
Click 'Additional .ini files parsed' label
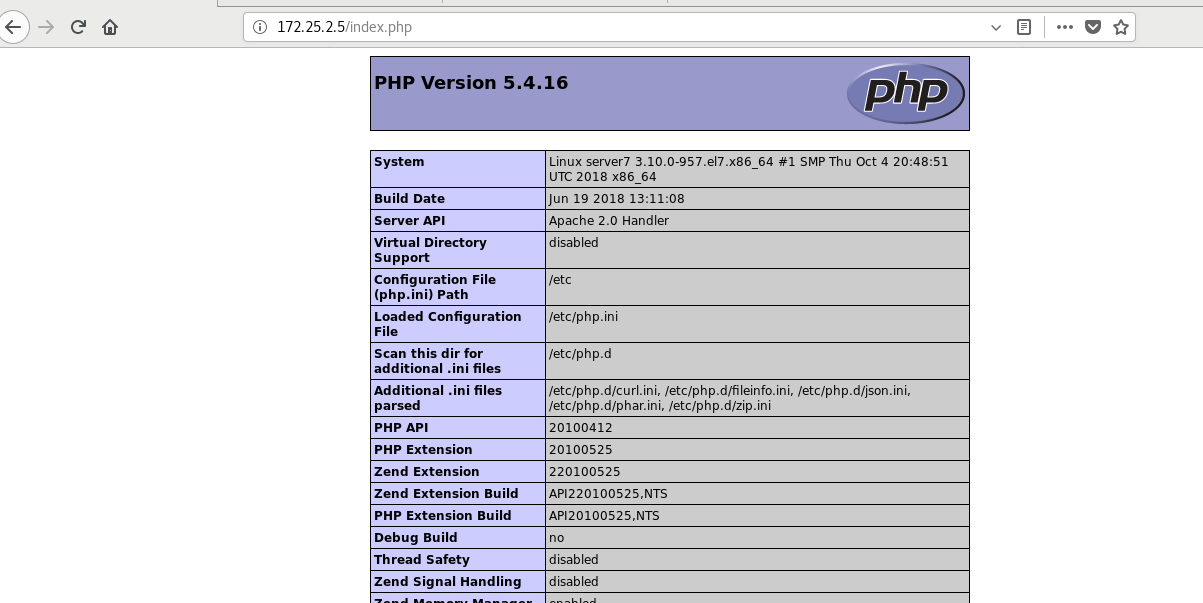tap(438, 398)
